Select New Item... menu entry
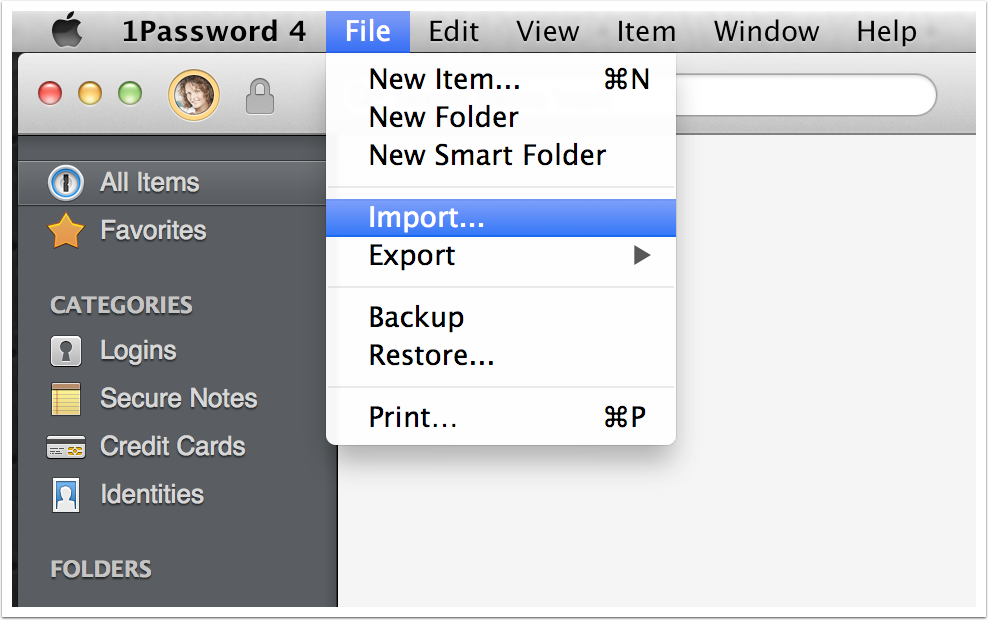 point(444,79)
